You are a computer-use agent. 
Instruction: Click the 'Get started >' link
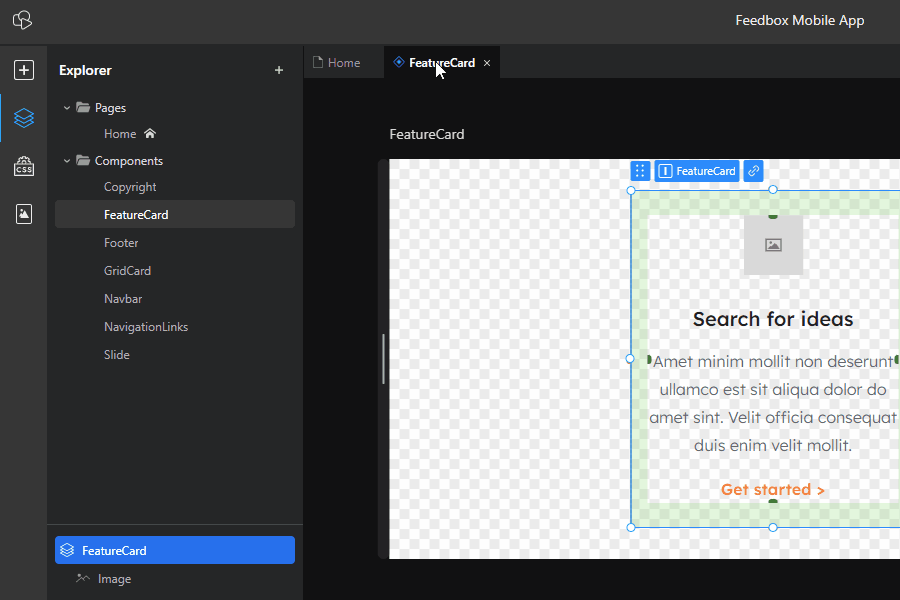[x=773, y=490]
